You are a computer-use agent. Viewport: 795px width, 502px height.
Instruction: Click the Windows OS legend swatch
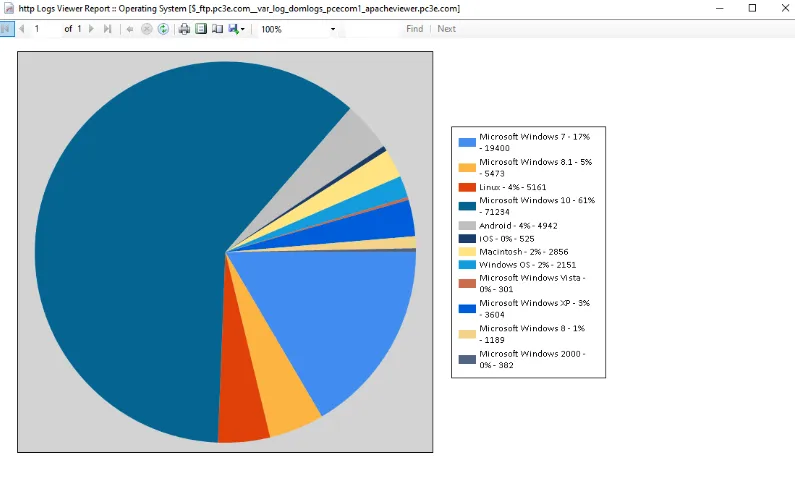click(467, 265)
